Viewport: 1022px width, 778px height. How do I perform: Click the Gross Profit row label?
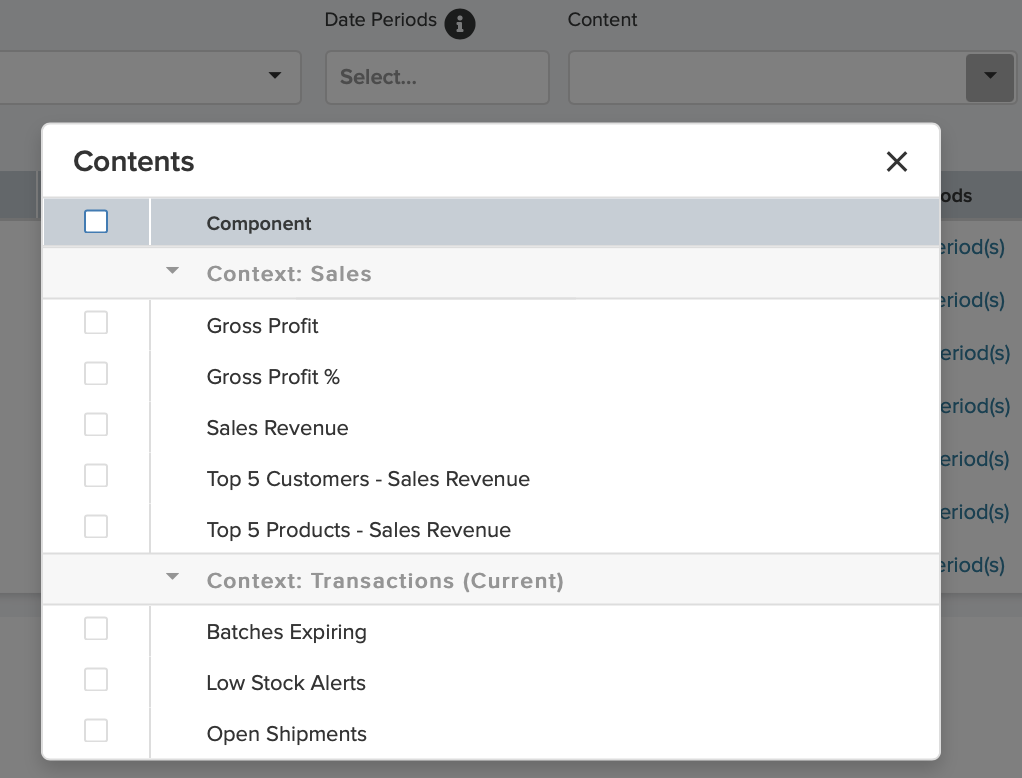point(262,326)
